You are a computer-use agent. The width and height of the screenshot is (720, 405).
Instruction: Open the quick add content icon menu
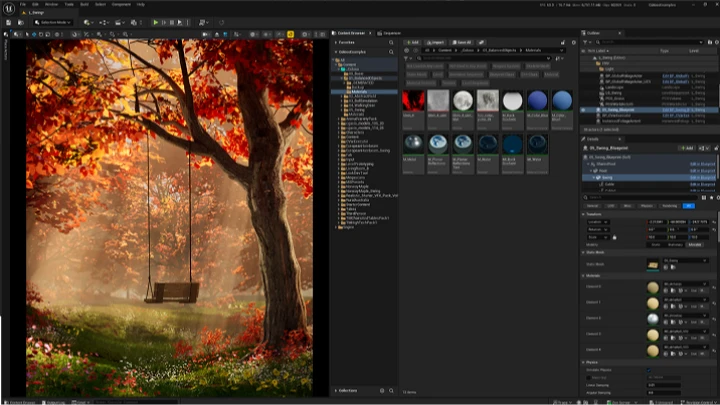(x=88, y=22)
